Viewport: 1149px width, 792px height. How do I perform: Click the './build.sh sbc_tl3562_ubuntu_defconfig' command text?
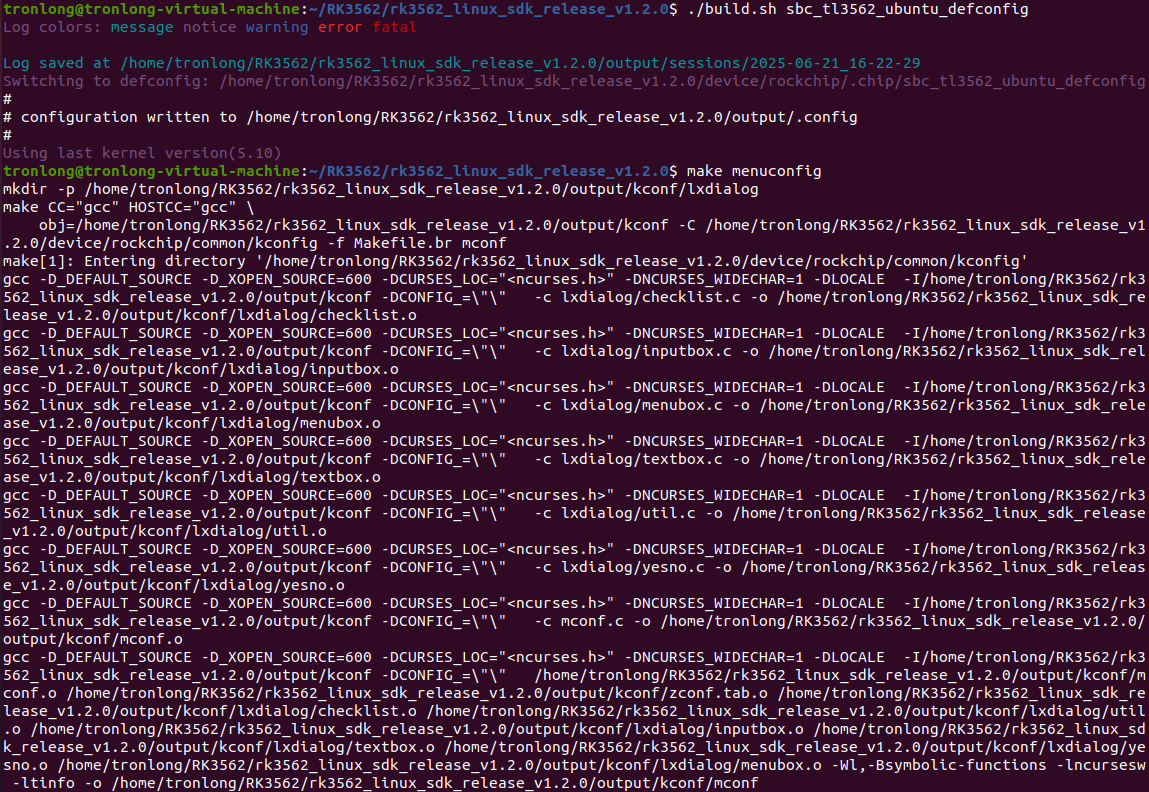(857, 9)
